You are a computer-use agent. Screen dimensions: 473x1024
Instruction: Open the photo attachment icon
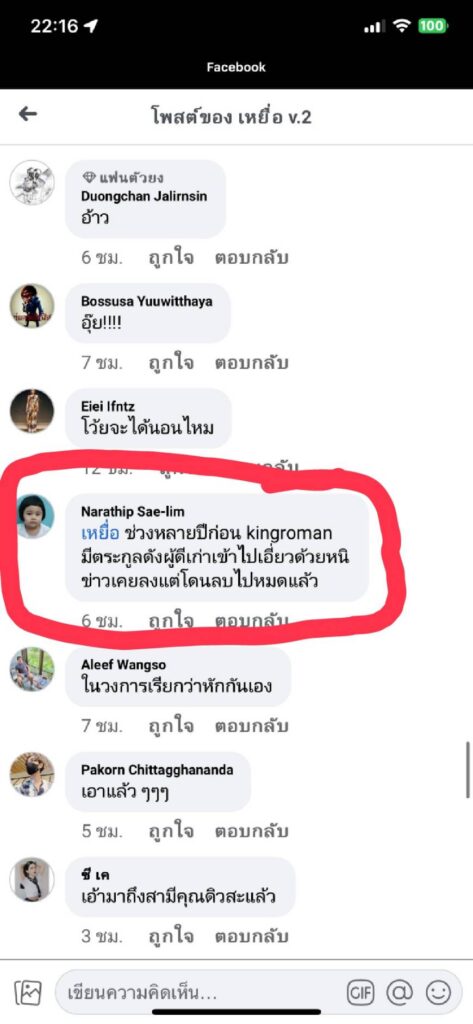tap(28, 993)
